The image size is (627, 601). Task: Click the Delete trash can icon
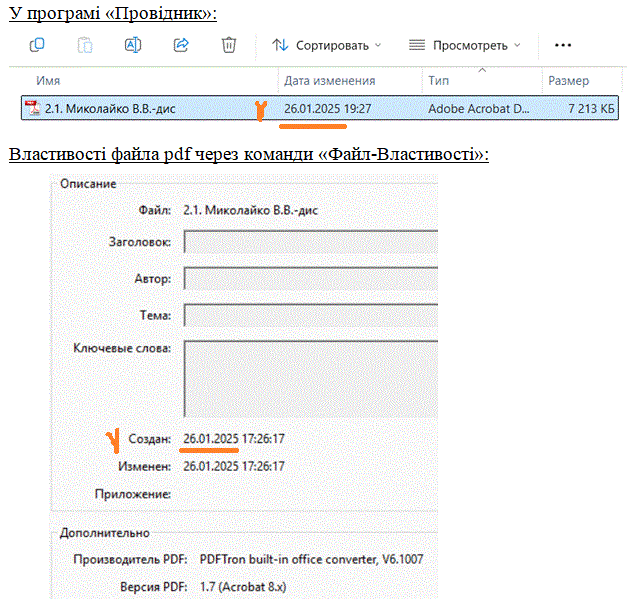229,45
